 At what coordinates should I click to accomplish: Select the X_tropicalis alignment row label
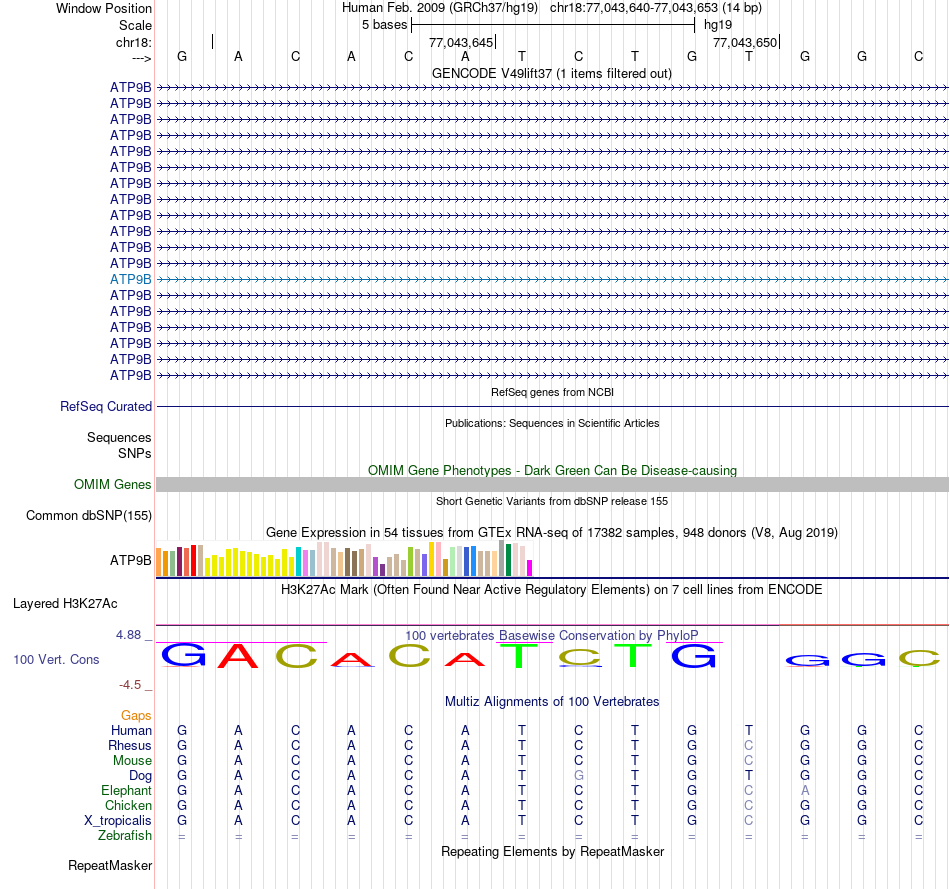click(118, 821)
